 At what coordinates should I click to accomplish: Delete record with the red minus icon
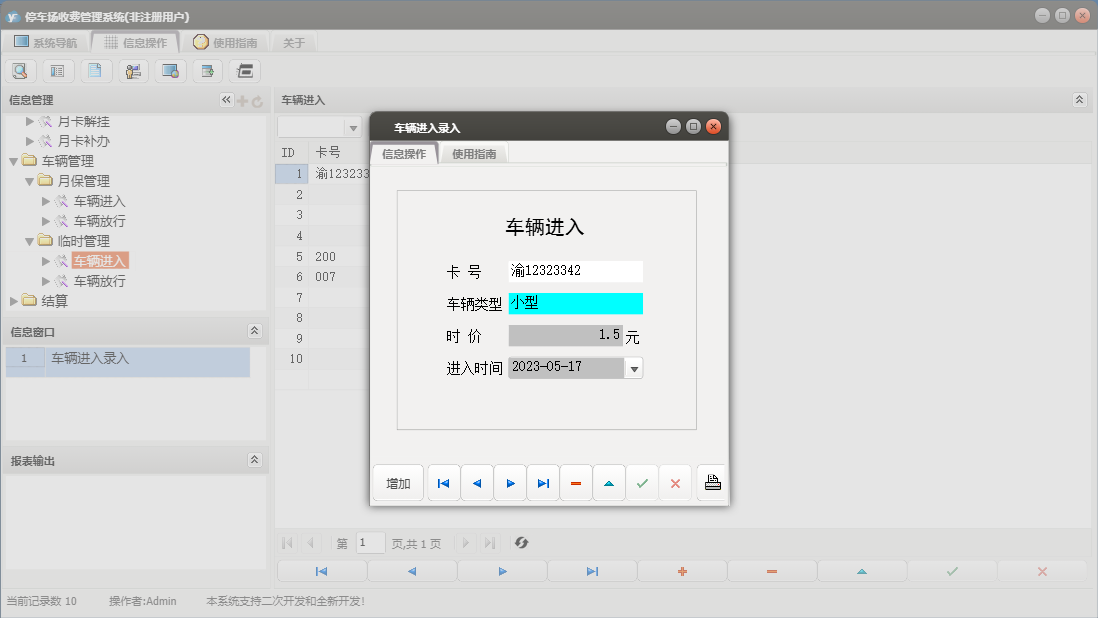576,482
